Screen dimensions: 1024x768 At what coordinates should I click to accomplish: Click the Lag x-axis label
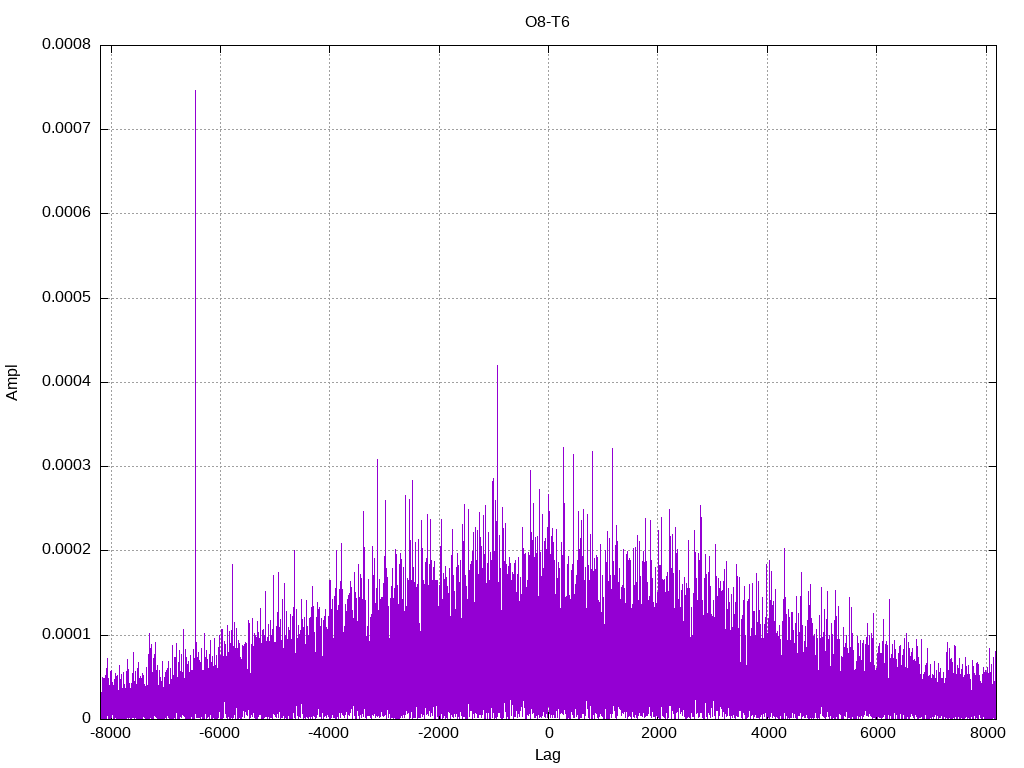(x=547, y=755)
